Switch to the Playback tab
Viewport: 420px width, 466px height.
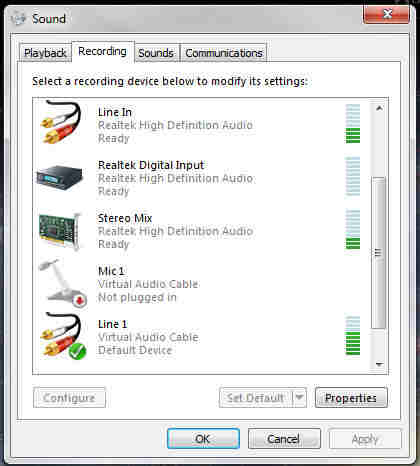point(45,53)
